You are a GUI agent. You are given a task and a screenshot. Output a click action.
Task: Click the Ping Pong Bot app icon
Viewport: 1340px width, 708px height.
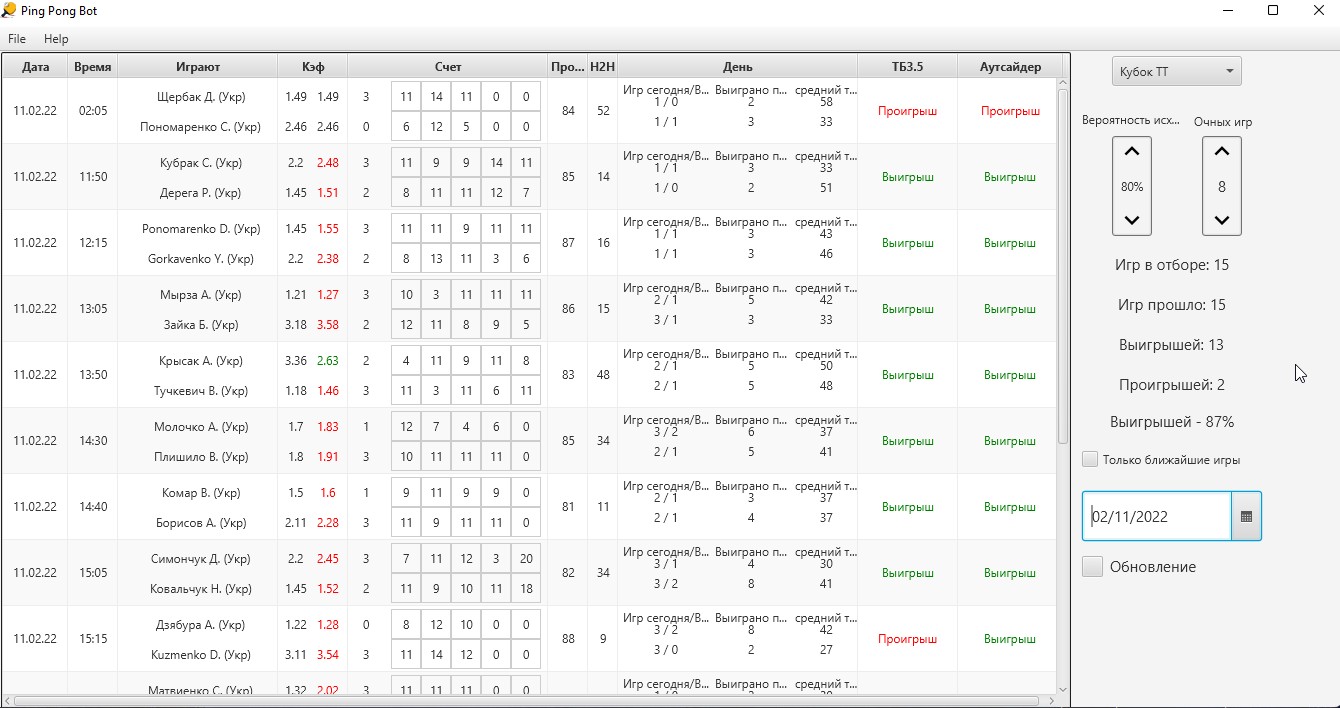click(x=9, y=11)
